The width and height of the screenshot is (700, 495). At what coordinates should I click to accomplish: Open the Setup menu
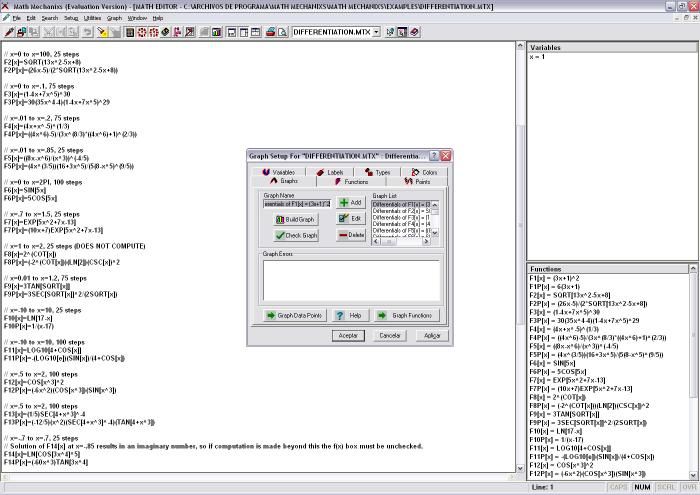71,18
